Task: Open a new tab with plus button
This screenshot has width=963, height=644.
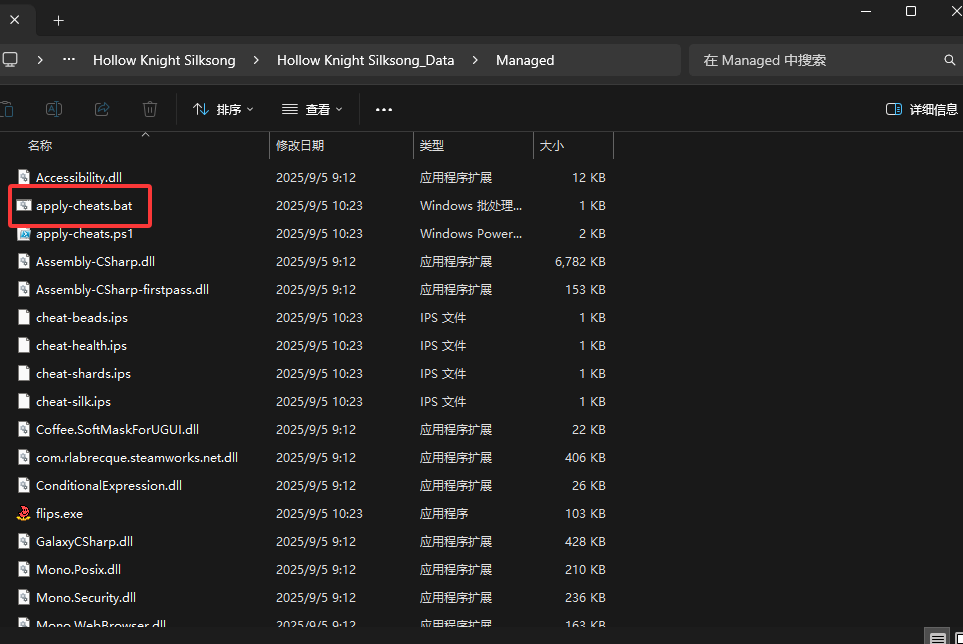Action: tap(58, 20)
